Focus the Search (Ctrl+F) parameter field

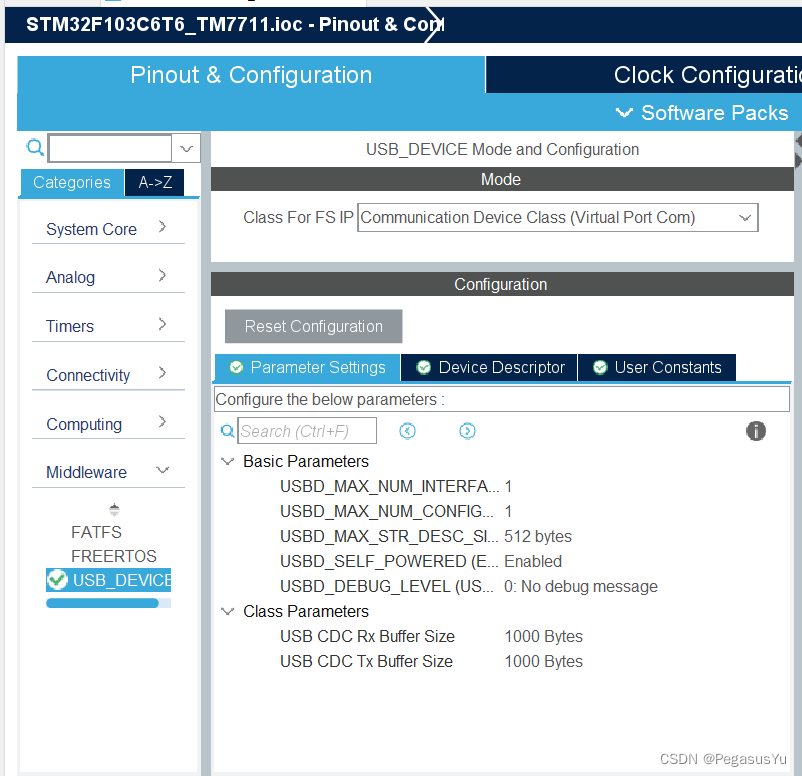(x=307, y=431)
